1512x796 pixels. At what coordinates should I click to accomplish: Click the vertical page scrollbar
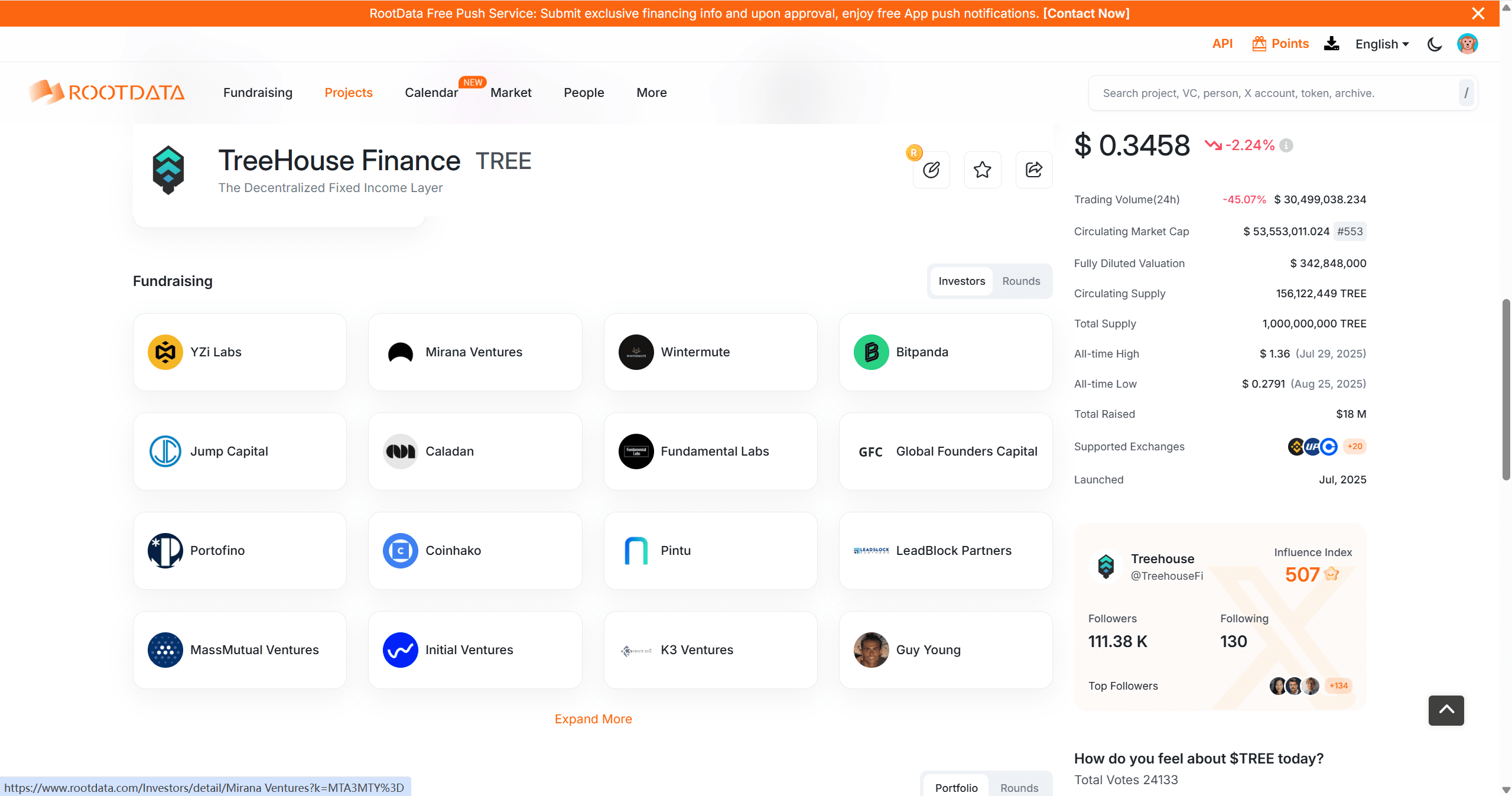point(1506,390)
